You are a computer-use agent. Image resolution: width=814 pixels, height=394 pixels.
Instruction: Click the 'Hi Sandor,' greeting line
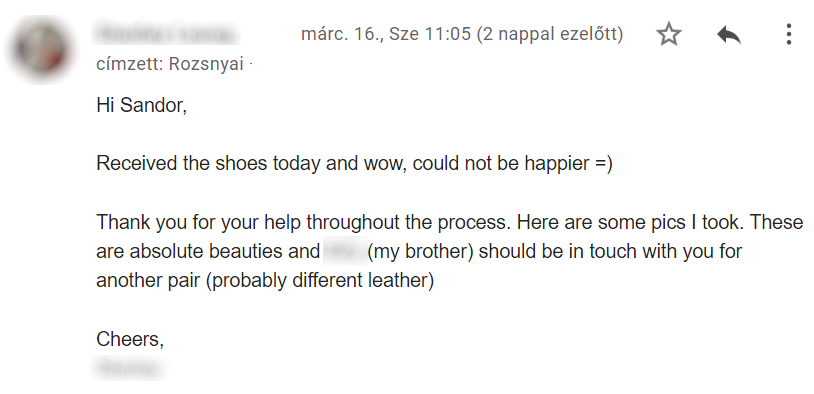(141, 105)
